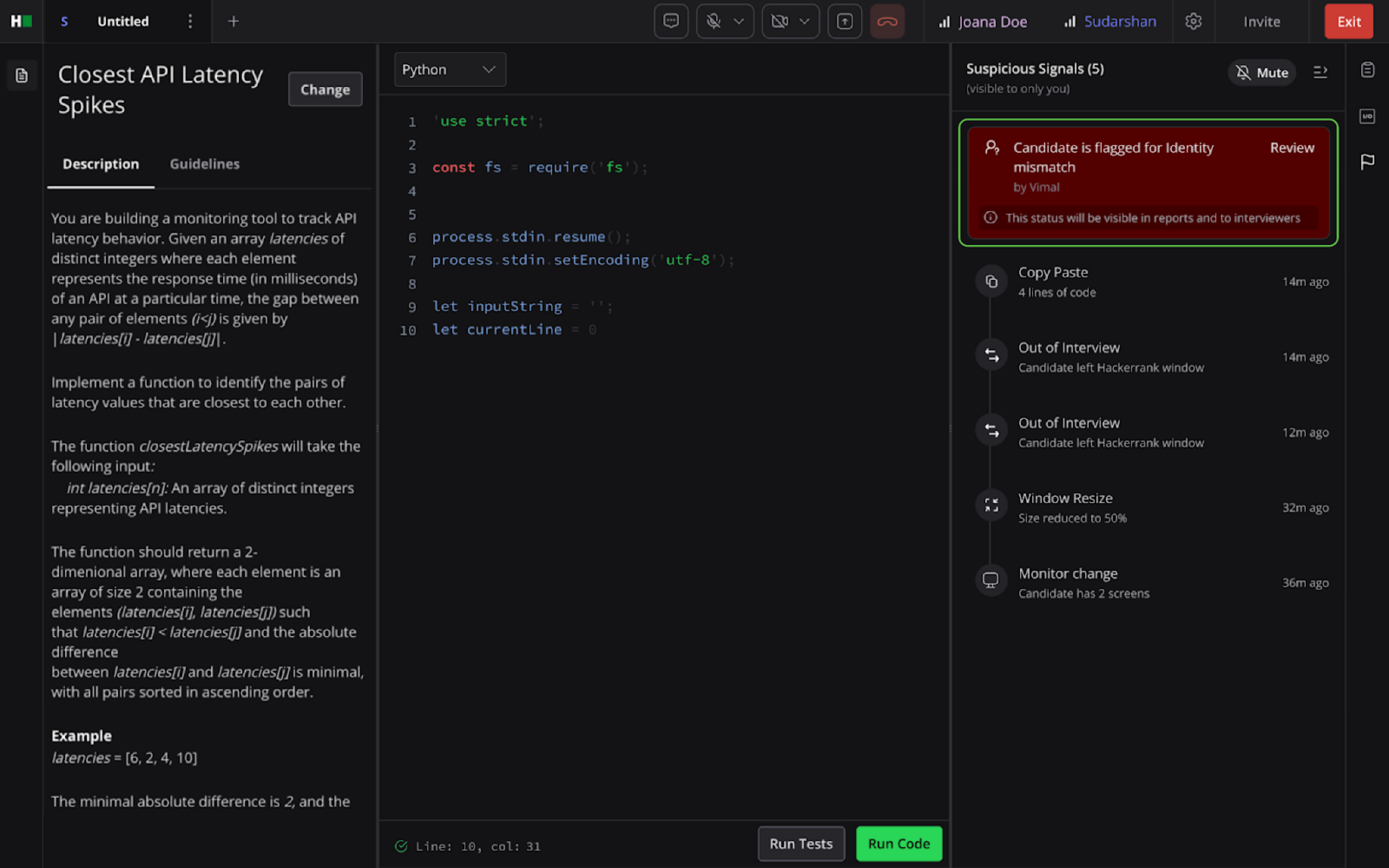Viewport: 1389px width, 868px height.
Task: Switch to the Guidelines tab
Action: pyautogui.click(x=204, y=164)
